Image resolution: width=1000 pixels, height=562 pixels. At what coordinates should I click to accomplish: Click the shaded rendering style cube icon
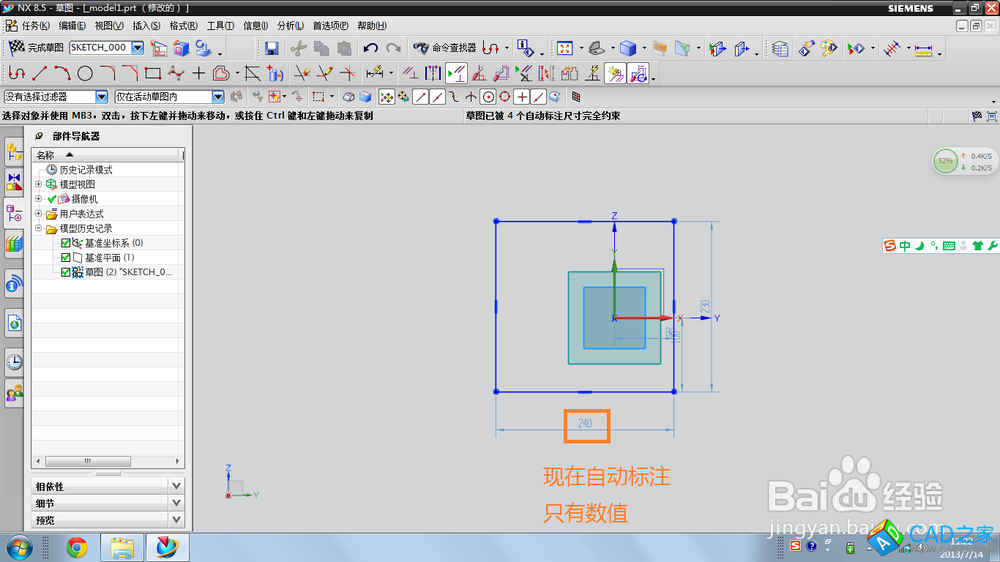pyautogui.click(x=628, y=48)
